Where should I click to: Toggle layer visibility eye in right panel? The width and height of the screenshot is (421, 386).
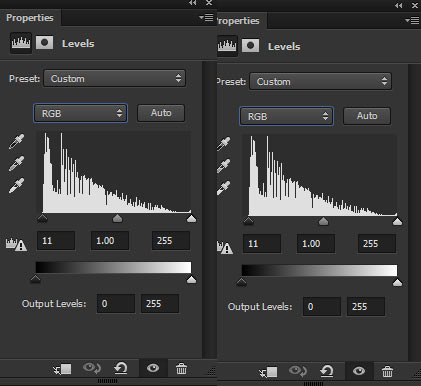pyautogui.click(x=359, y=371)
